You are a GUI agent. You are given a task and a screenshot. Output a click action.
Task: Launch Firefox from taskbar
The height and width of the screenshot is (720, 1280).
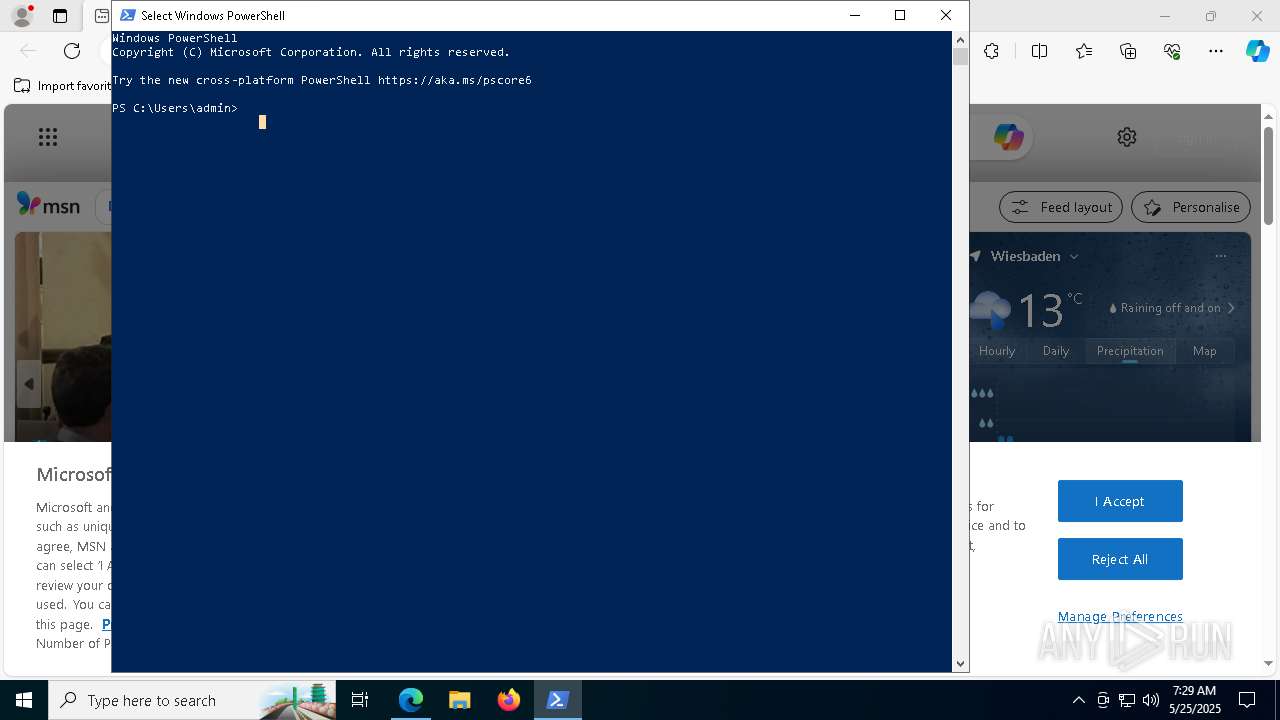point(509,700)
